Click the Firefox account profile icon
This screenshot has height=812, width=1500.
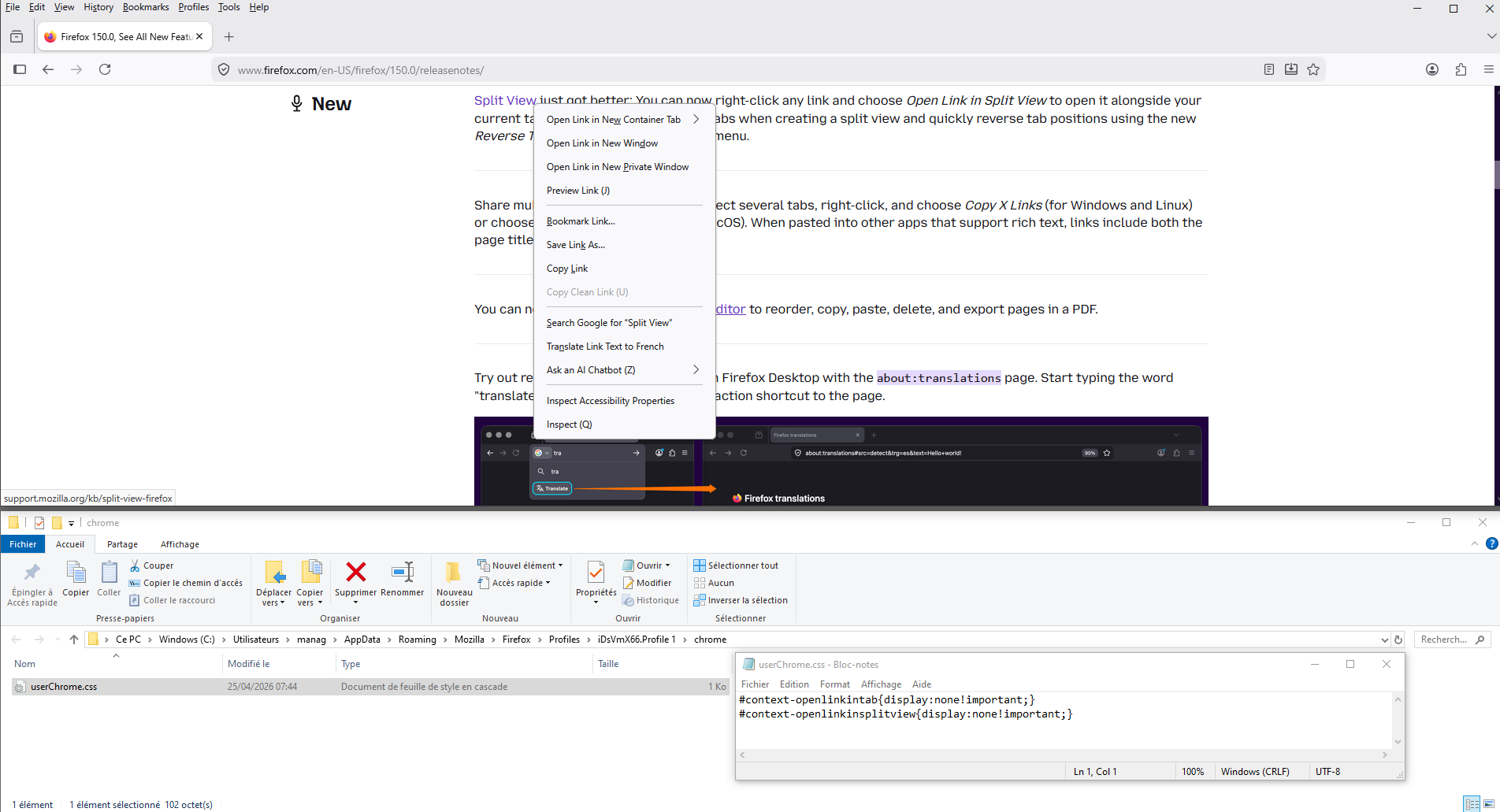[x=1432, y=69]
